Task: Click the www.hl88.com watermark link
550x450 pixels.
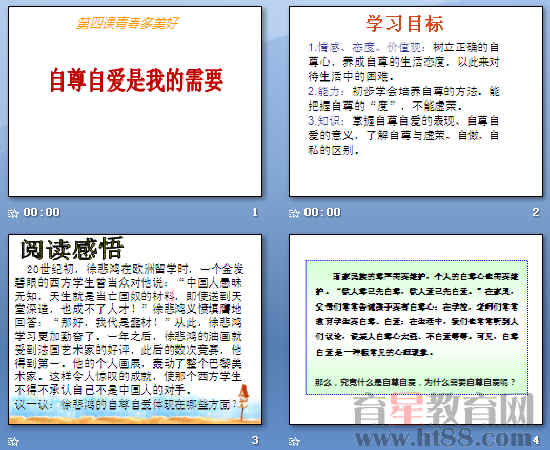Action: click(444, 437)
